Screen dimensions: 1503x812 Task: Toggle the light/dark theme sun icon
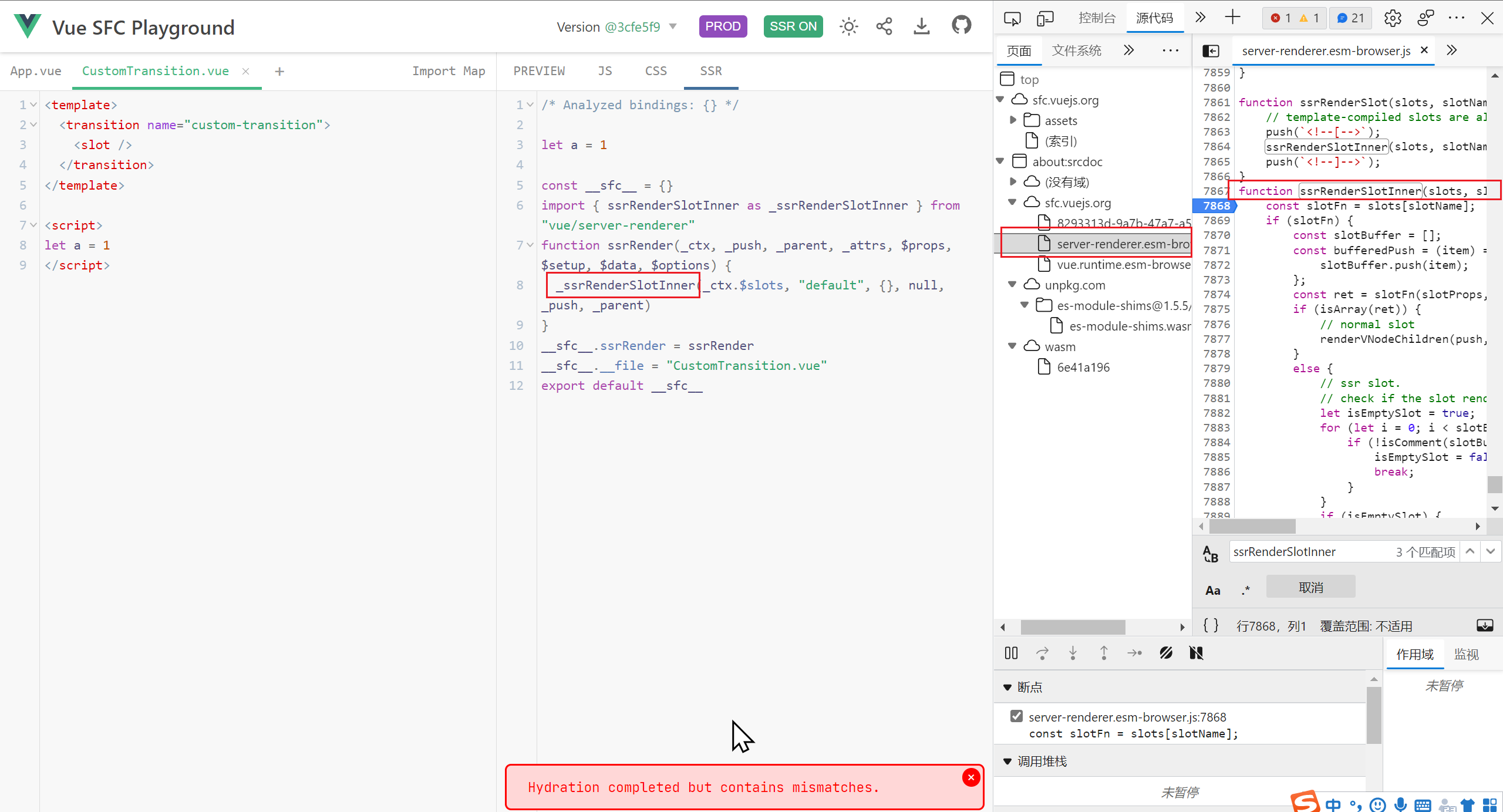(x=848, y=26)
